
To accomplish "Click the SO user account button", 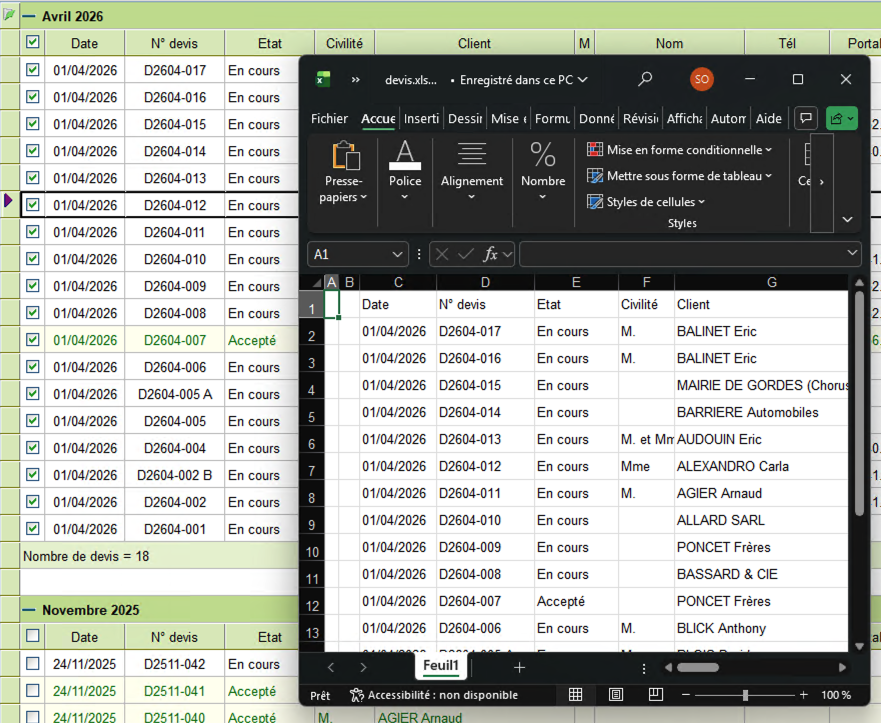I will [x=702, y=79].
